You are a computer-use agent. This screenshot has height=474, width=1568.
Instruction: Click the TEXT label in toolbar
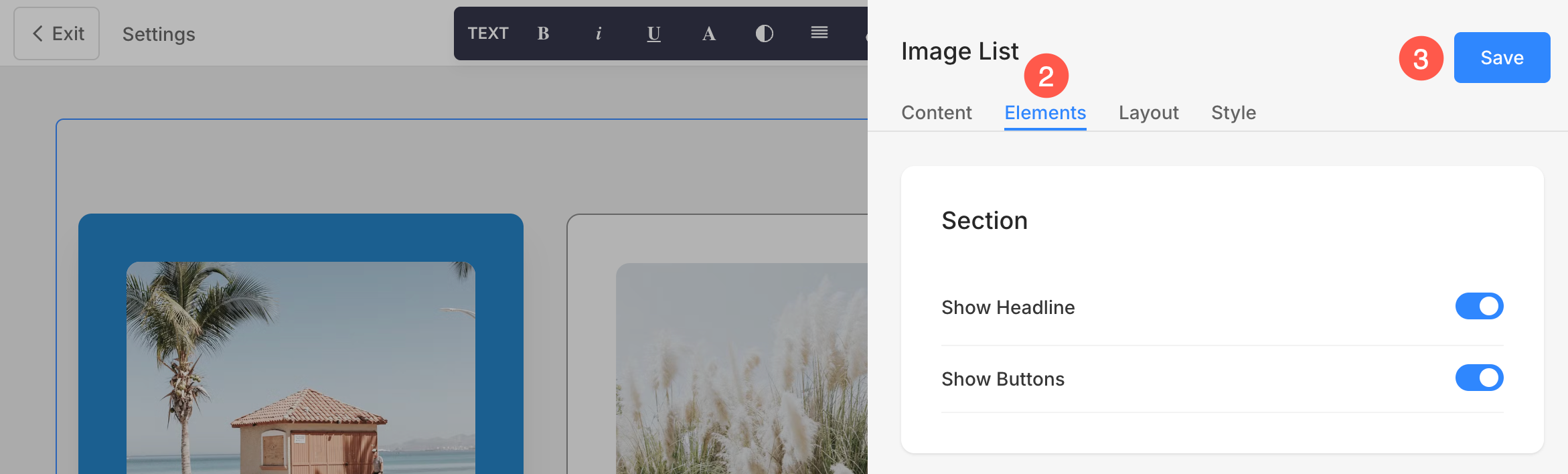488,33
